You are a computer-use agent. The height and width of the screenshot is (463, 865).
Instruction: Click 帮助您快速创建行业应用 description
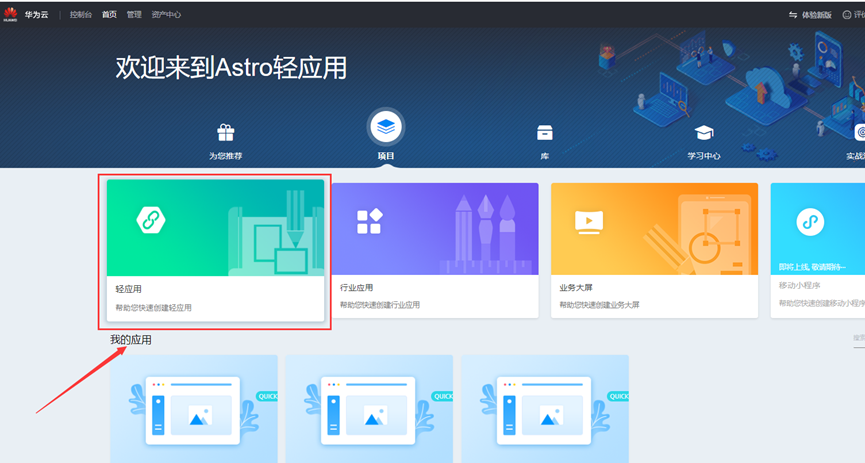[380, 305]
